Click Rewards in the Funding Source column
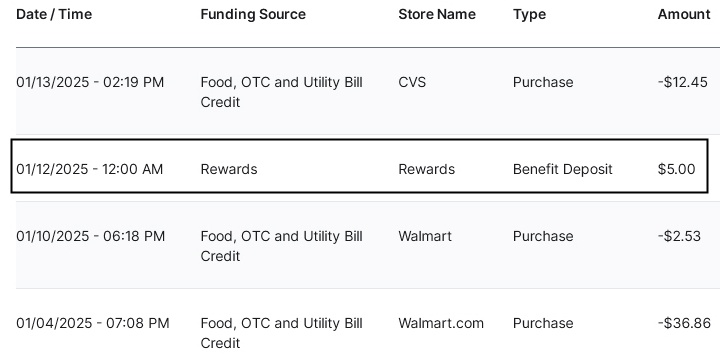The image size is (720, 360). pos(229,169)
